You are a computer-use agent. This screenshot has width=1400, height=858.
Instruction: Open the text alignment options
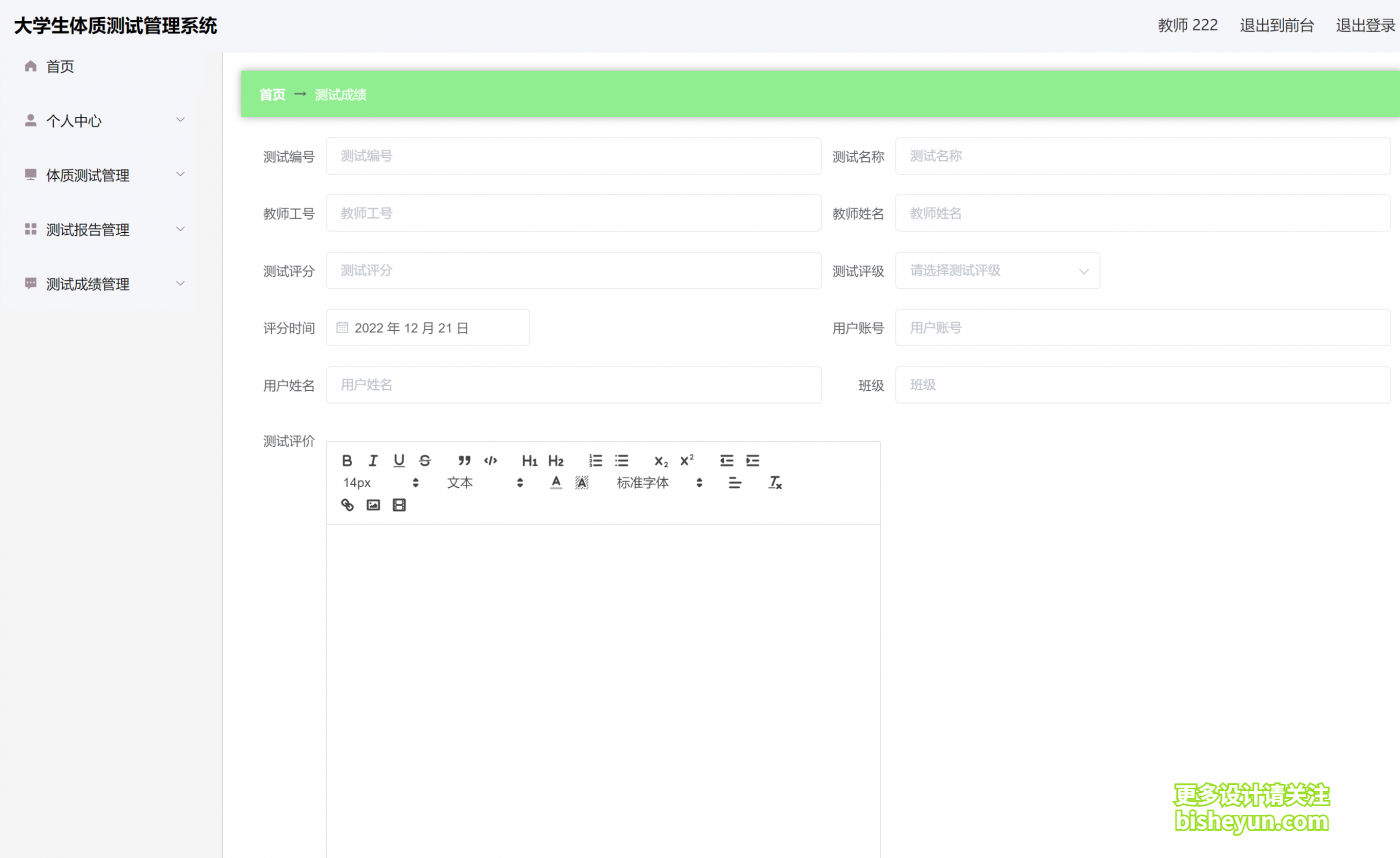(x=735, y=483)
